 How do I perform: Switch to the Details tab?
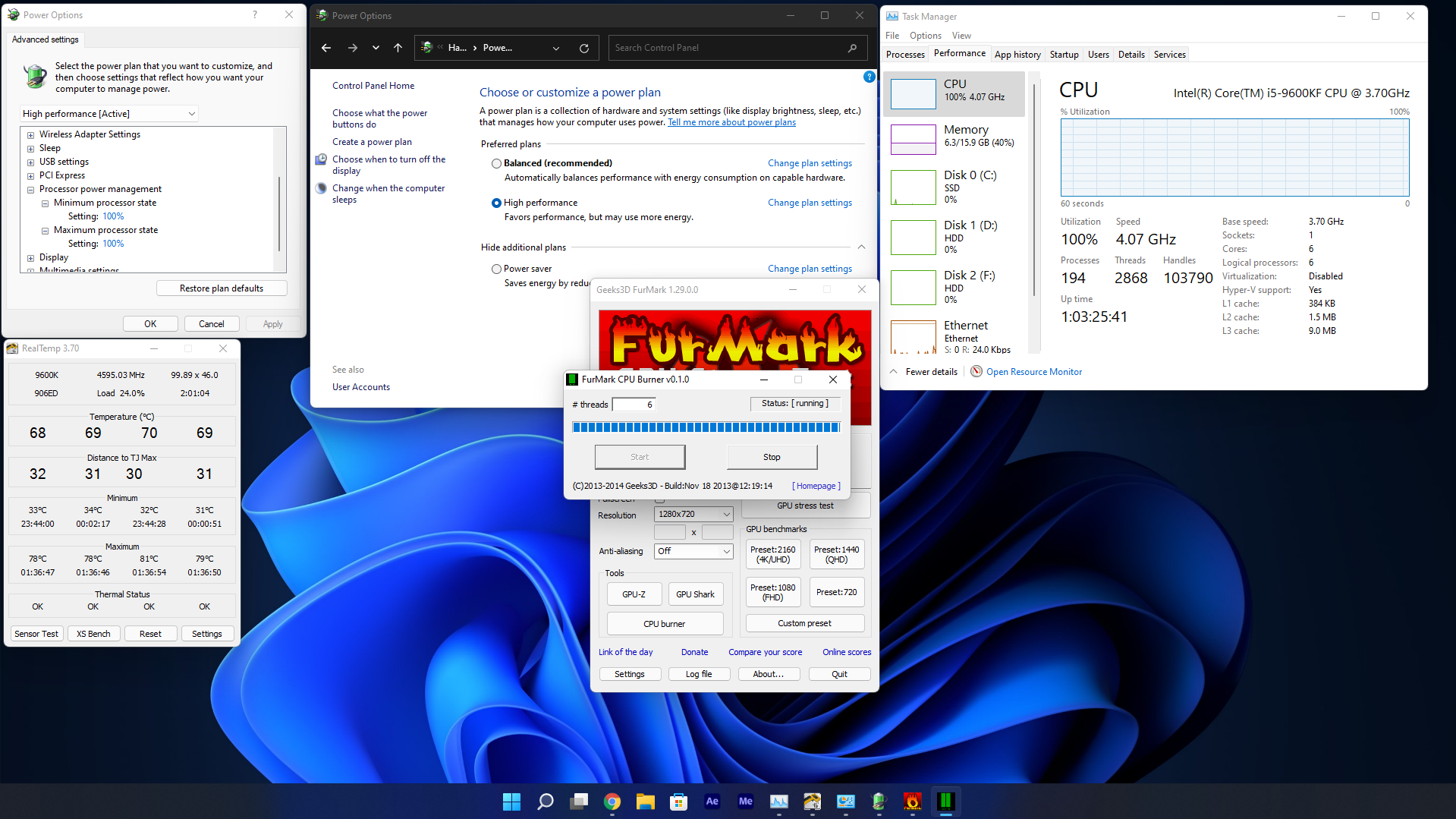point(1131,55)
